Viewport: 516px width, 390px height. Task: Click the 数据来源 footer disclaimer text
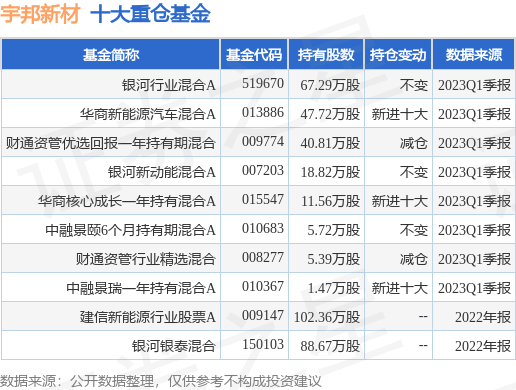(x=161, y=381)
